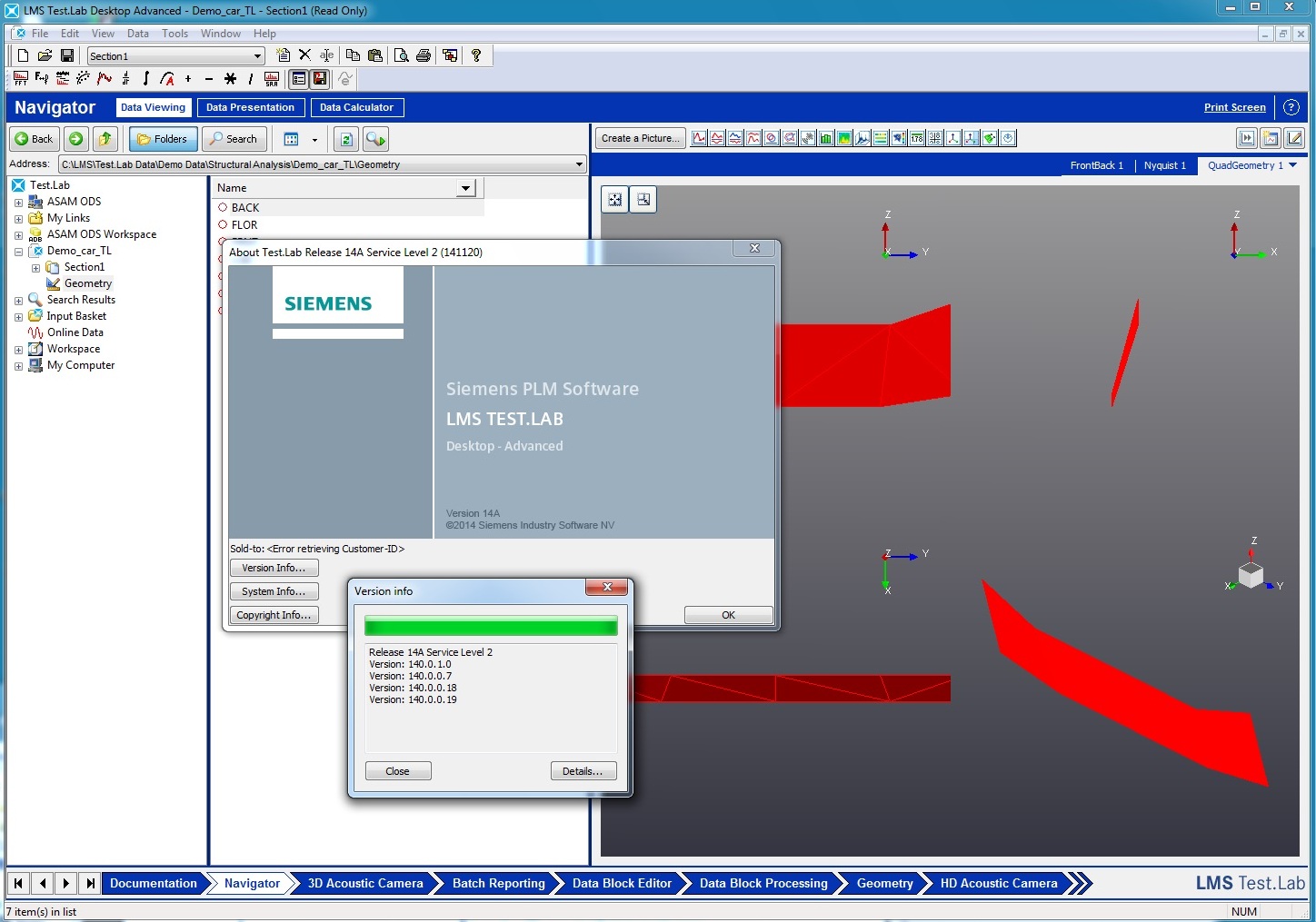Click the Create a Picture... button
The height and width of the screenshot is (922, 1316).
(641, 138)
